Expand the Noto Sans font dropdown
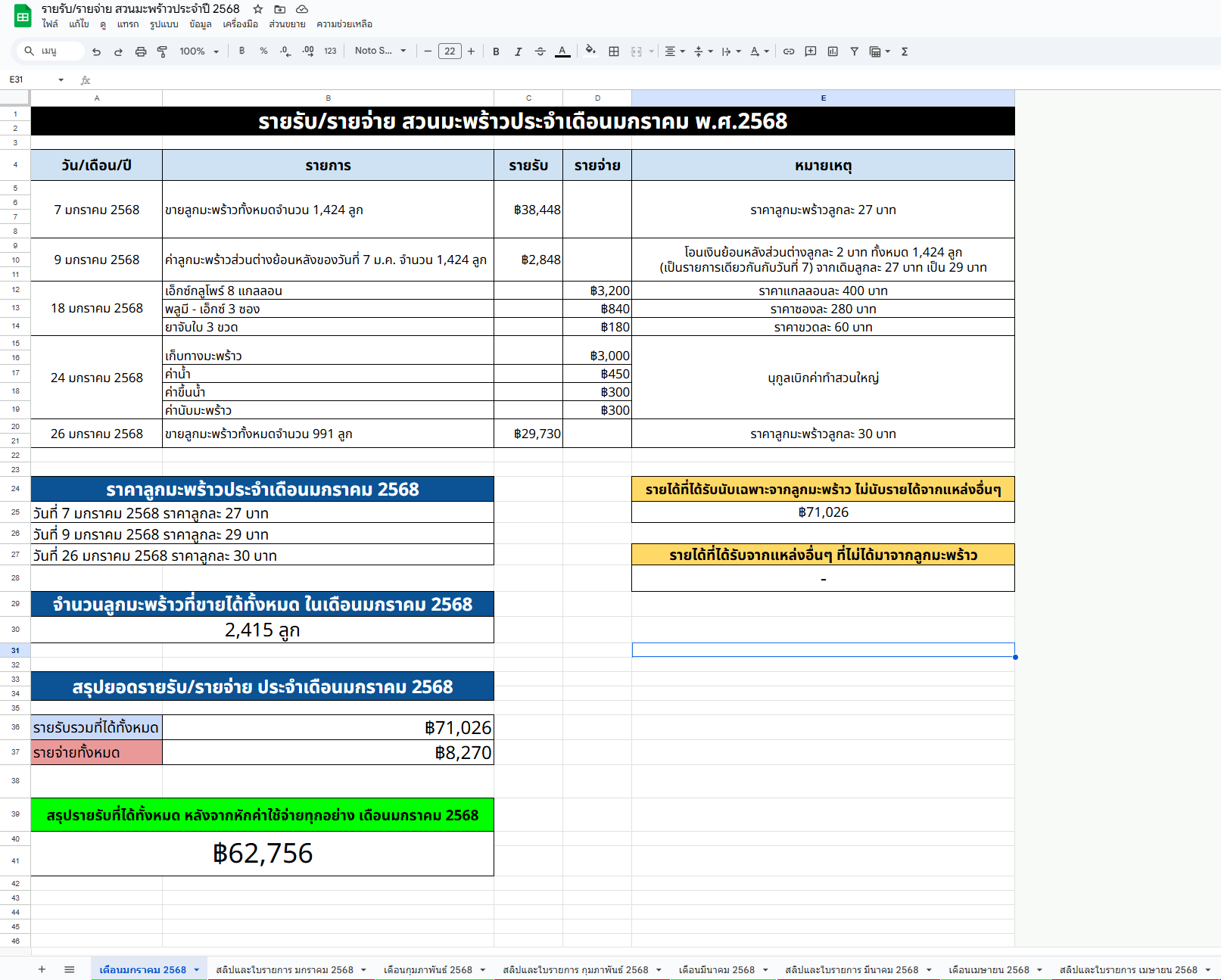1221x980 pixels. (x=380, y=51)
